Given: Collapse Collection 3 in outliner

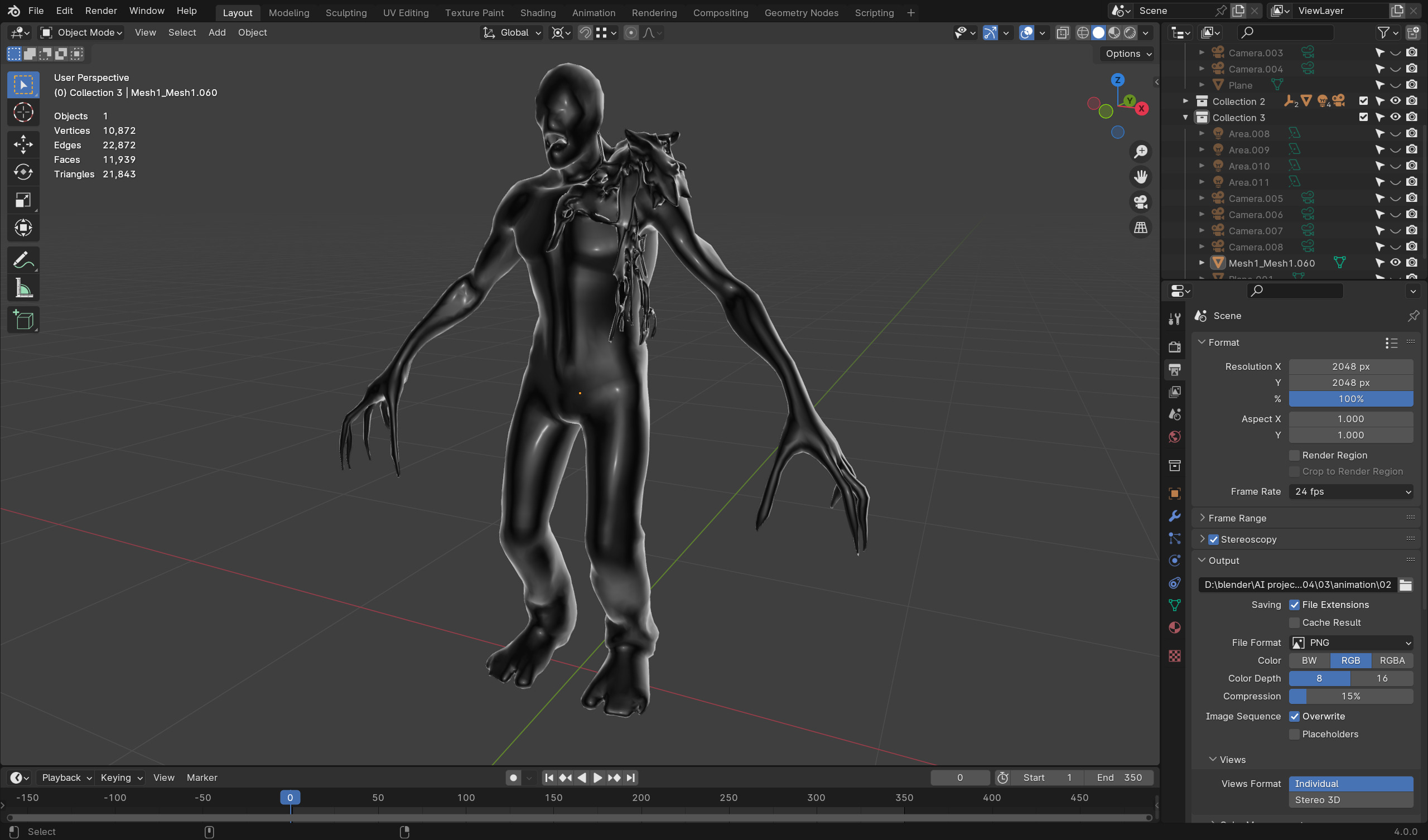Looking at the screenshot, I should coord(1185,118).
